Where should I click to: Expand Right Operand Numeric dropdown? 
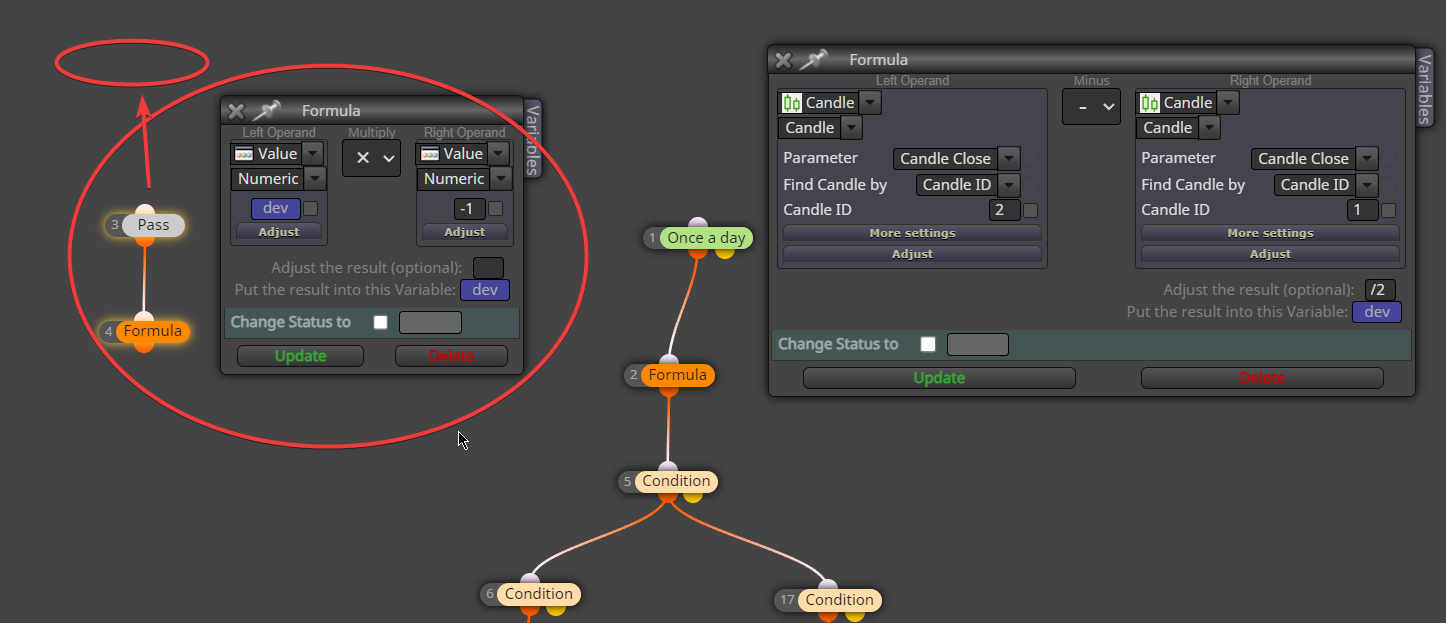coord(501,179)
